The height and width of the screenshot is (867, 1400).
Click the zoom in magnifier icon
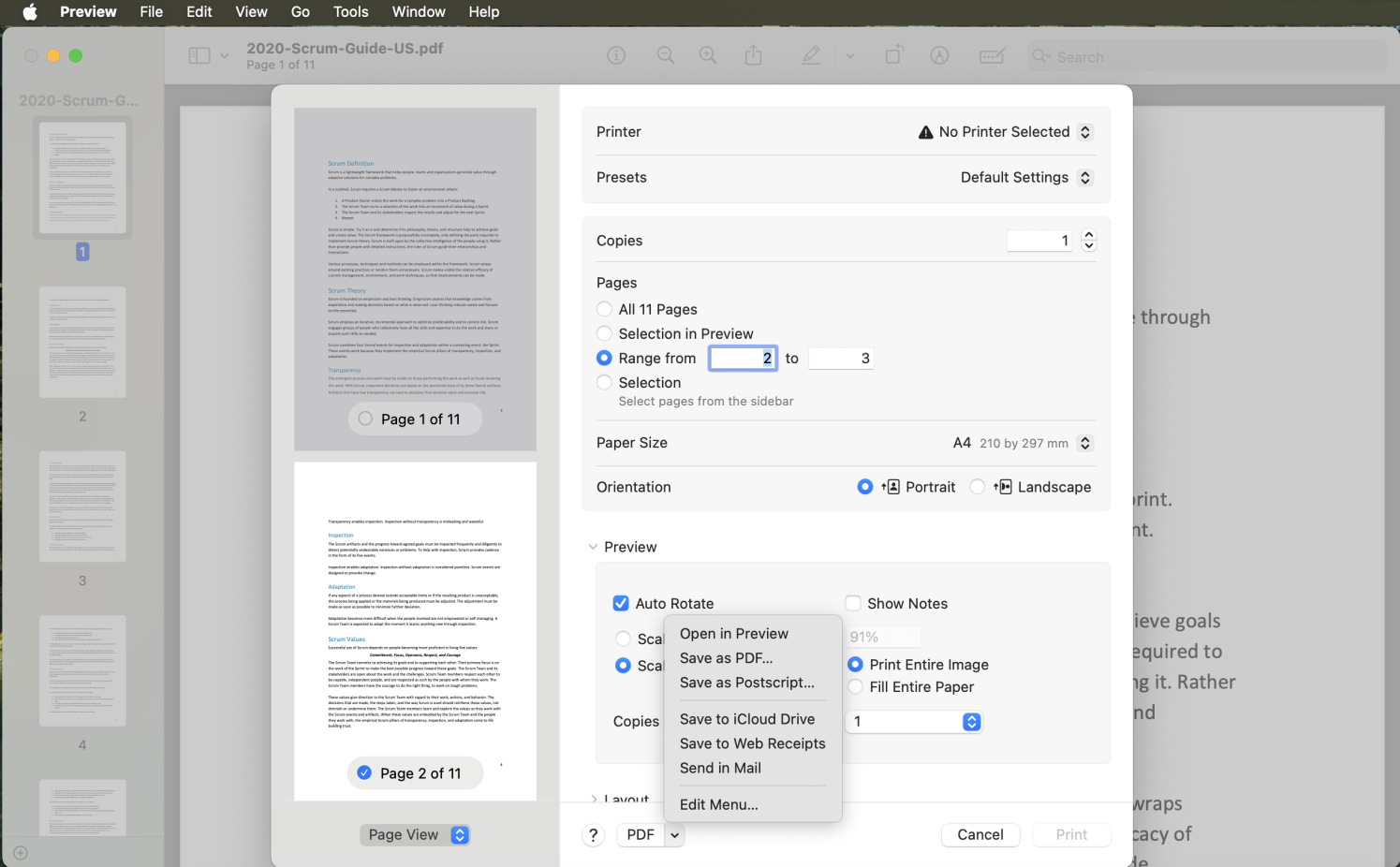[x=708, y=55]
